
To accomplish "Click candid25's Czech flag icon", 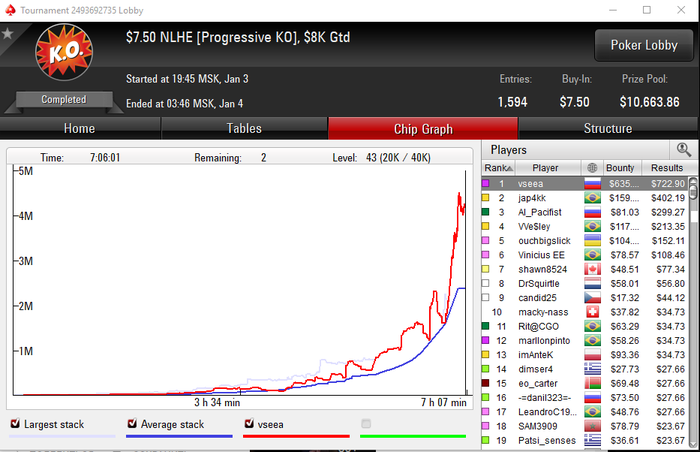I will 592,298.
